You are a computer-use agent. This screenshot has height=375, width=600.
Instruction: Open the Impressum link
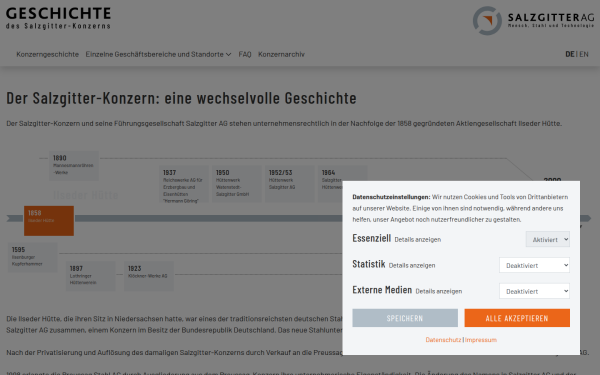(481, 340)
